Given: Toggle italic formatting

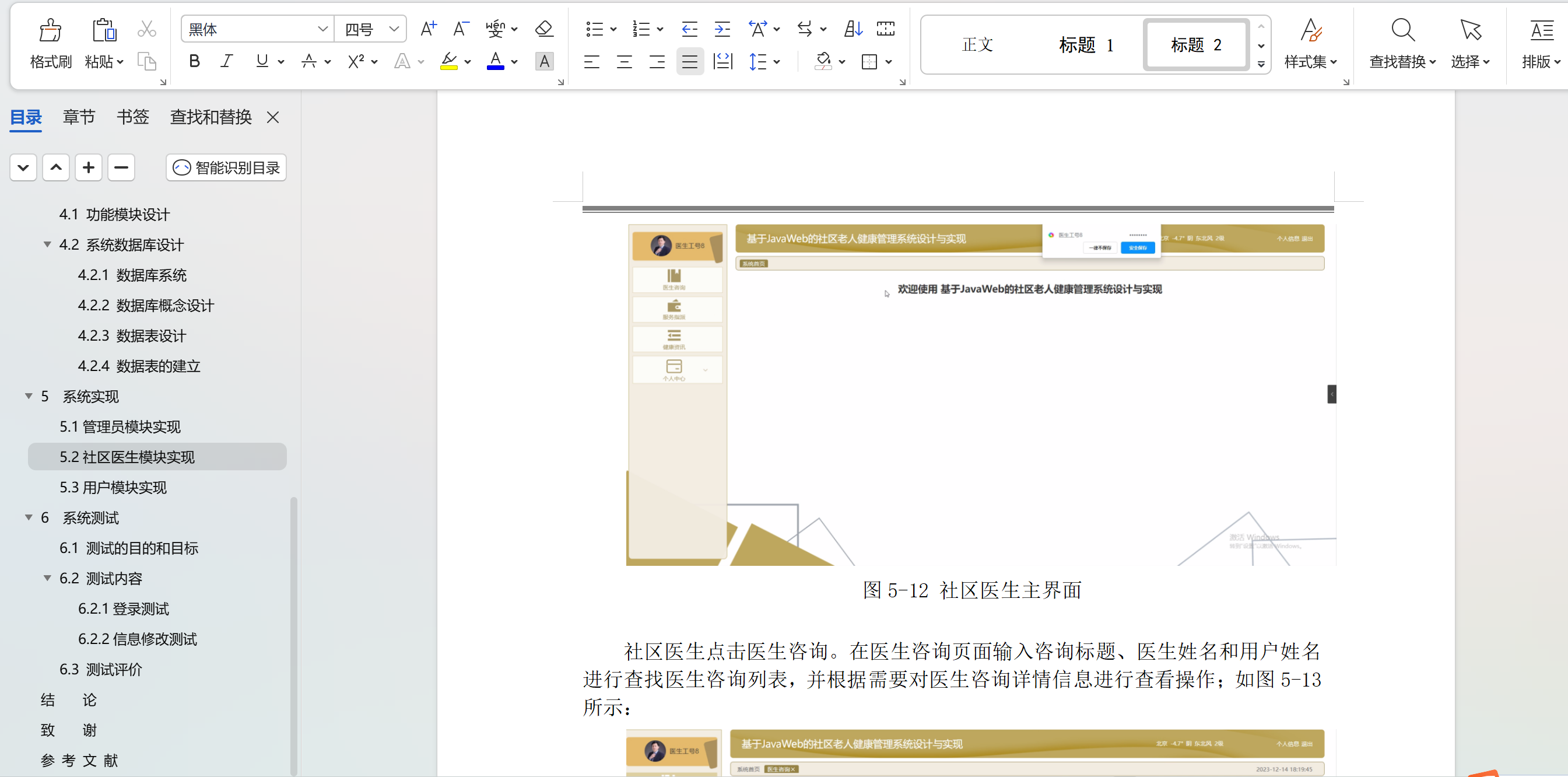Looking at the screenshot, I should [x=226, y=61].
